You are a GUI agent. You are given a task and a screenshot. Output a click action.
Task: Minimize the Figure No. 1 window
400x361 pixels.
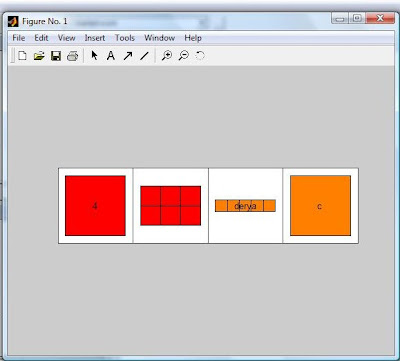click(x=340, y=19)
